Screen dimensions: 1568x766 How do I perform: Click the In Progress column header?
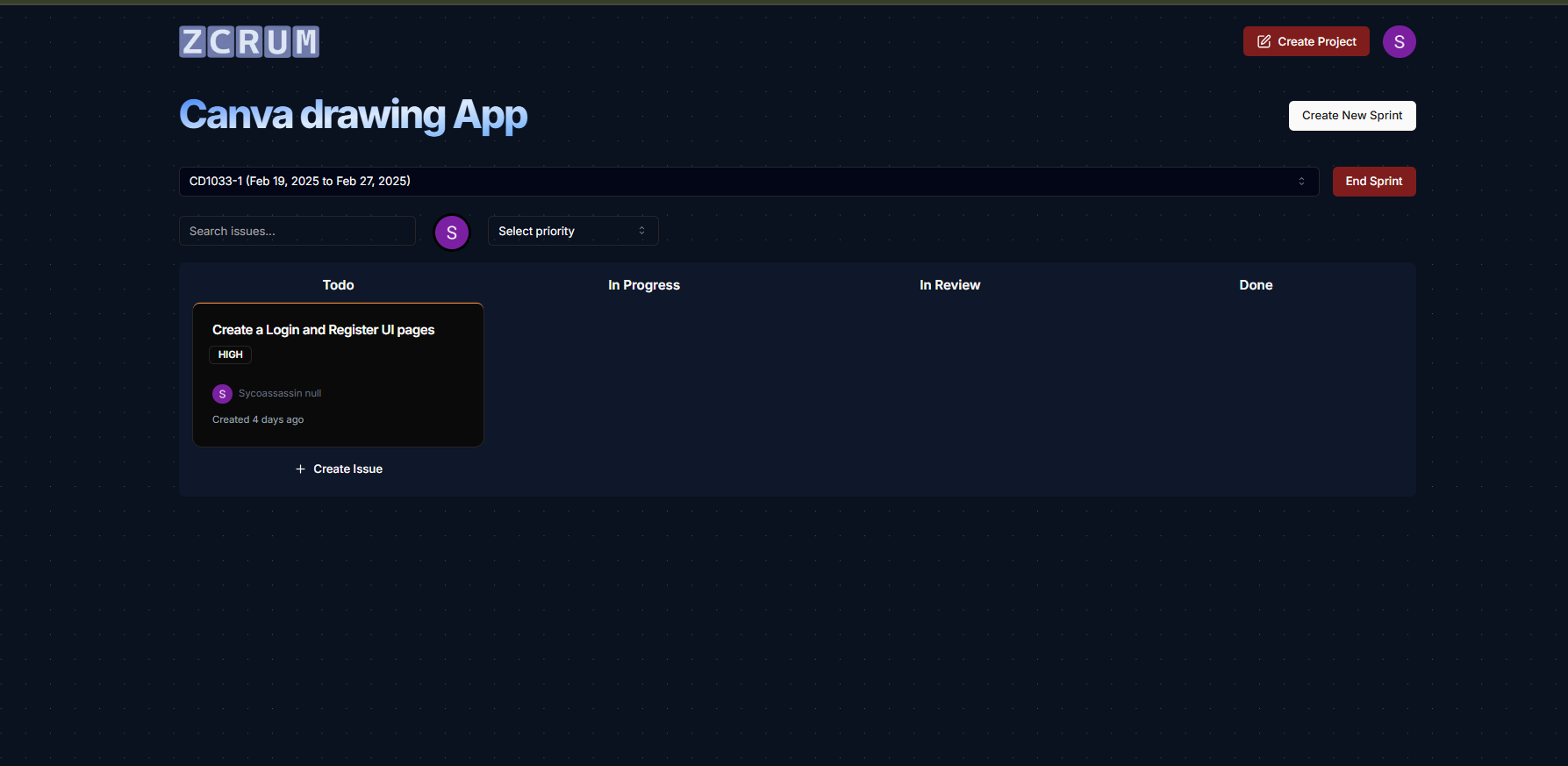644,285
